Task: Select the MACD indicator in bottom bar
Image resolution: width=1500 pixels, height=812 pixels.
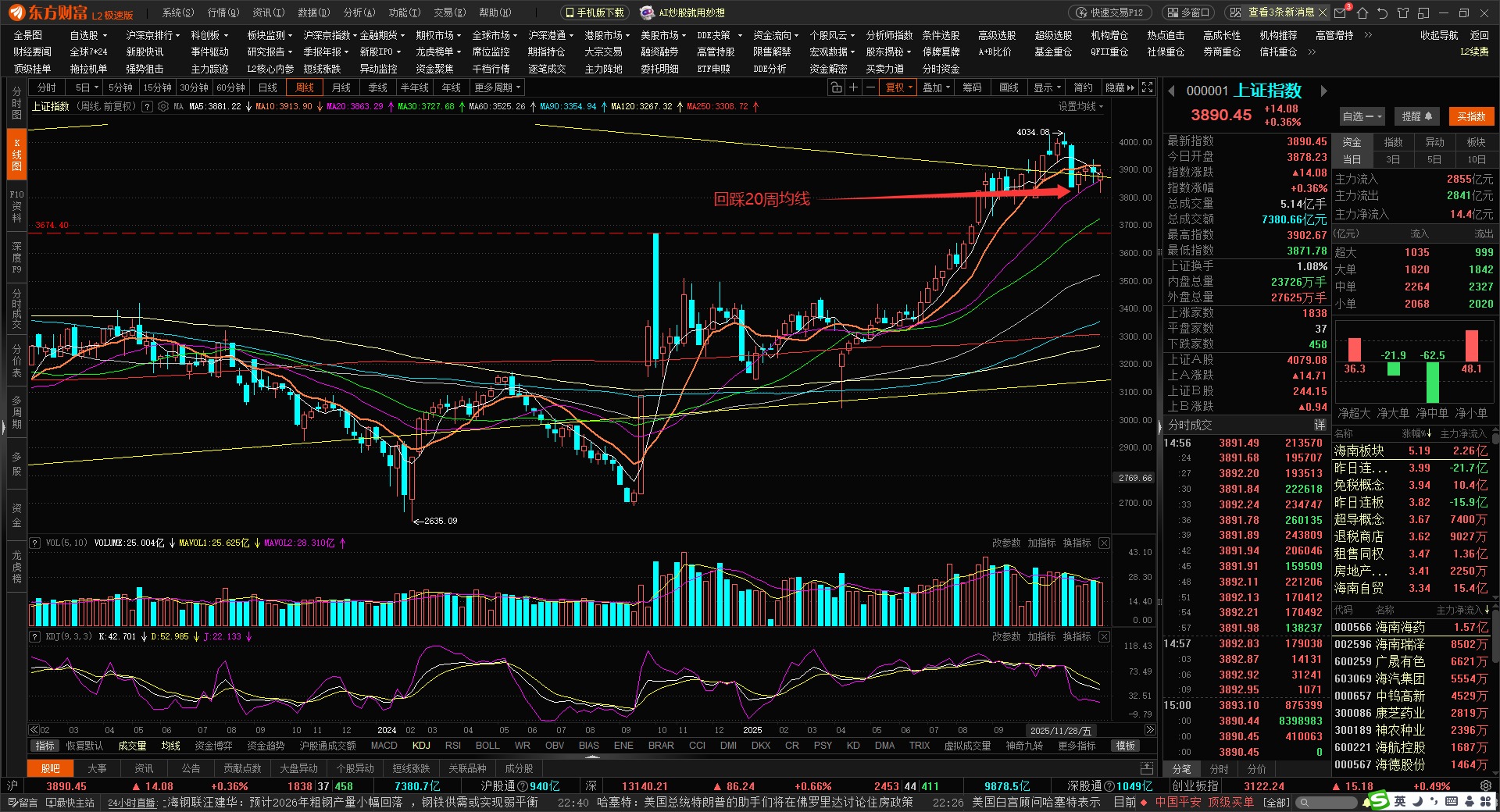Action: coord(384,746)
